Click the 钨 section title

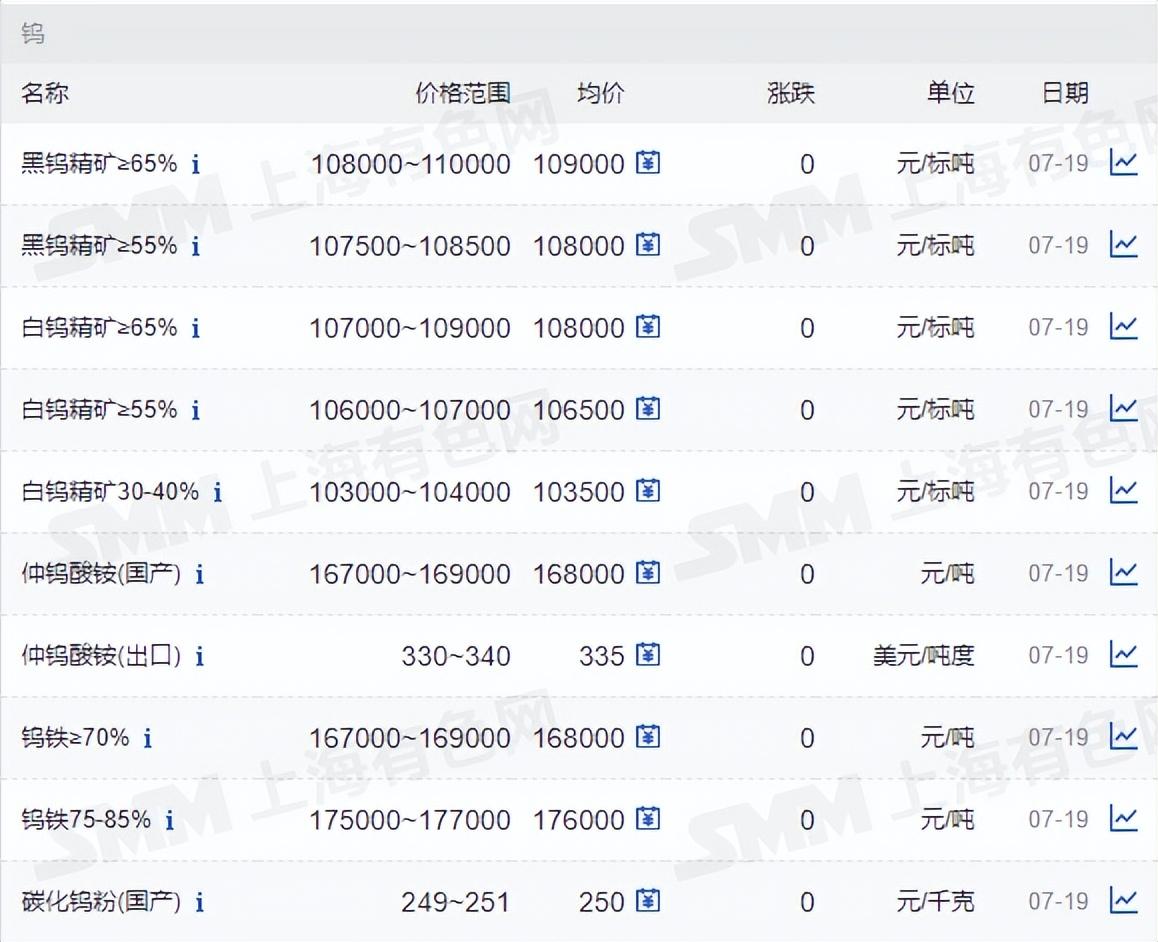coord(33,31)
